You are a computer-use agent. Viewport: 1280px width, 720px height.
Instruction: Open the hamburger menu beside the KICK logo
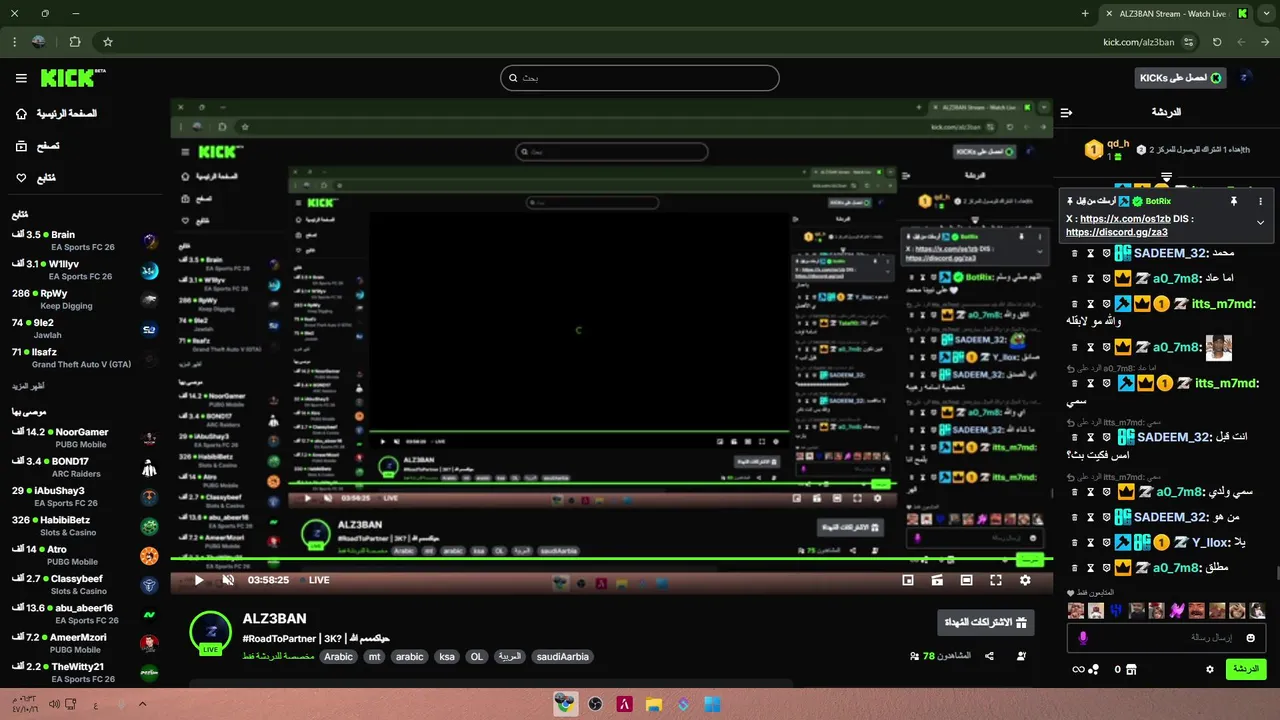[21, 78]
